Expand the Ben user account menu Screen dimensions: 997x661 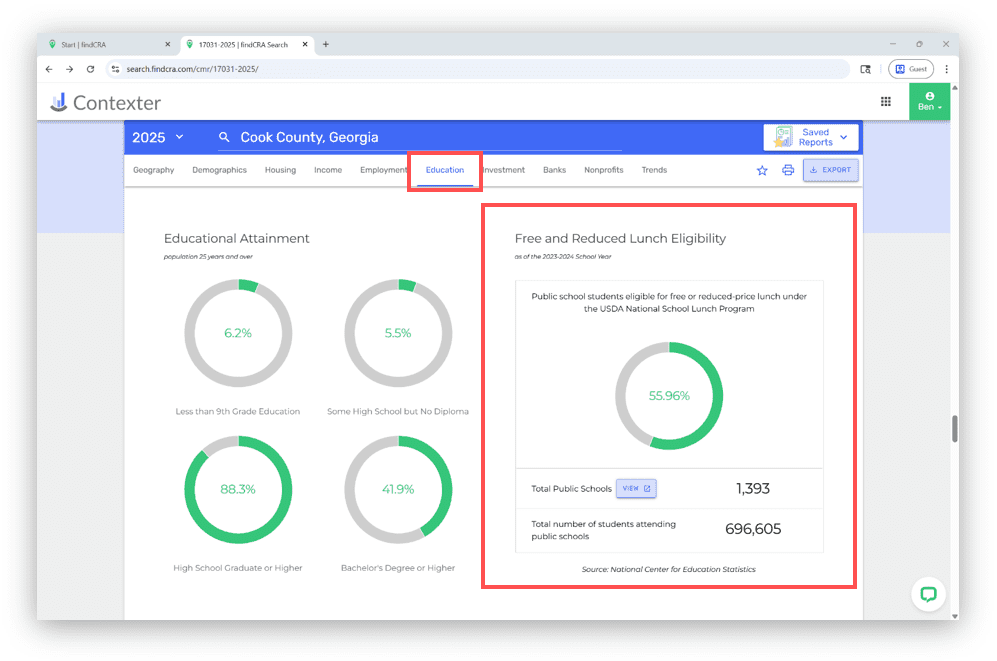pyautogui.click(x=929, y=102)
